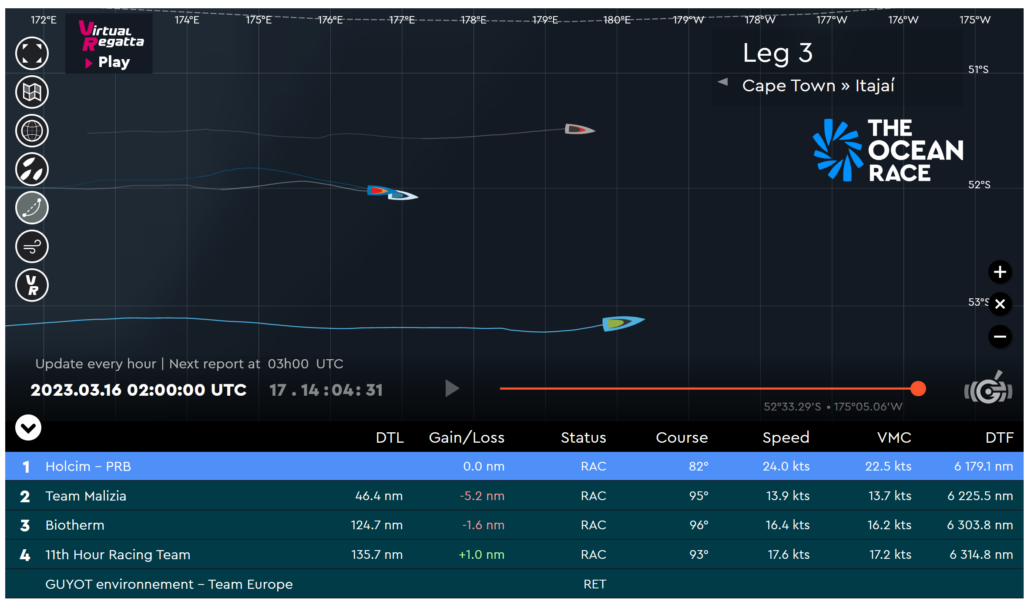Select GUYOT environnement – Team Europe row
1024x601 pixels.
click(x=514, y=584)
